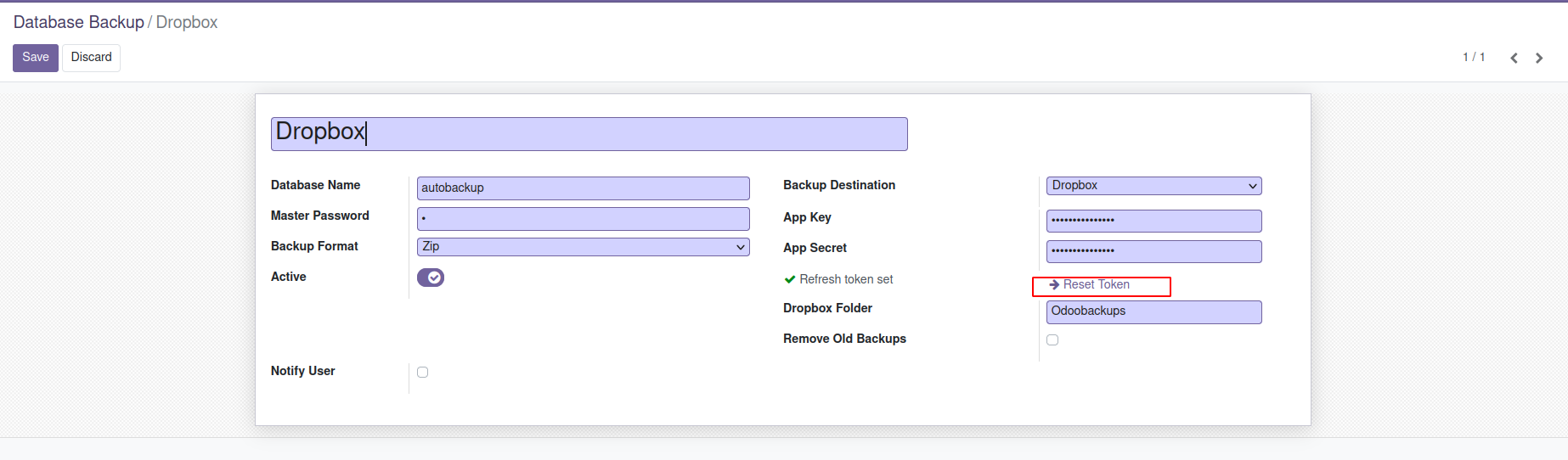Click the green refresh token checkmark
This screenshot has width=1568, height=460.
790,279
